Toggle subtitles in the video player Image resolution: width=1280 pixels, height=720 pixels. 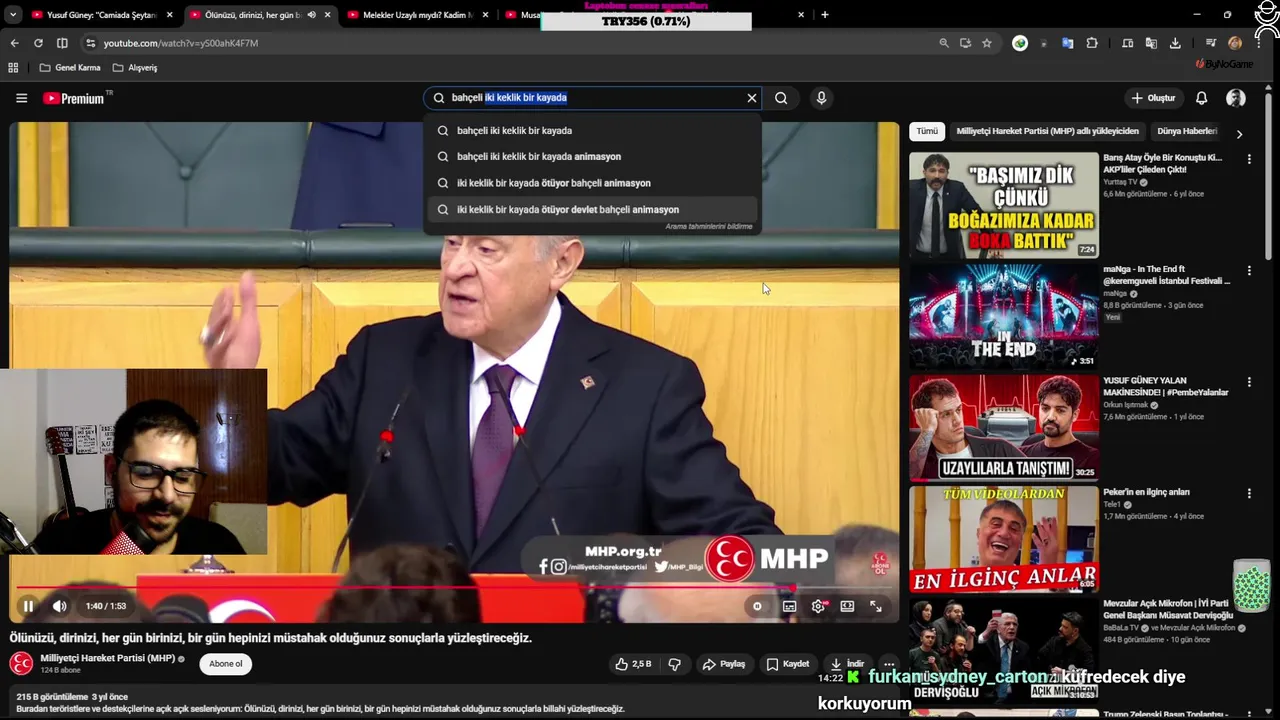[789, 606]
